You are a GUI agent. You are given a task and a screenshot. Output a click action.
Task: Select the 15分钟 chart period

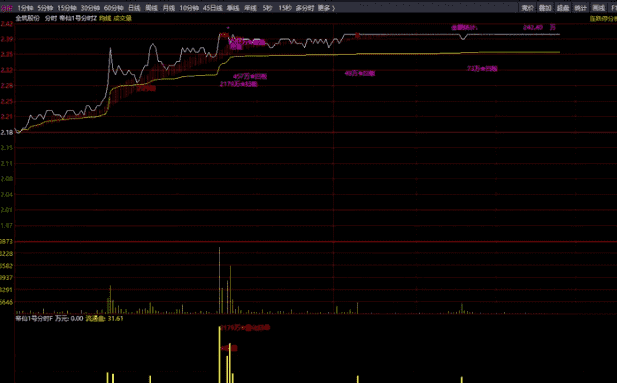click(x=67, y=8)
